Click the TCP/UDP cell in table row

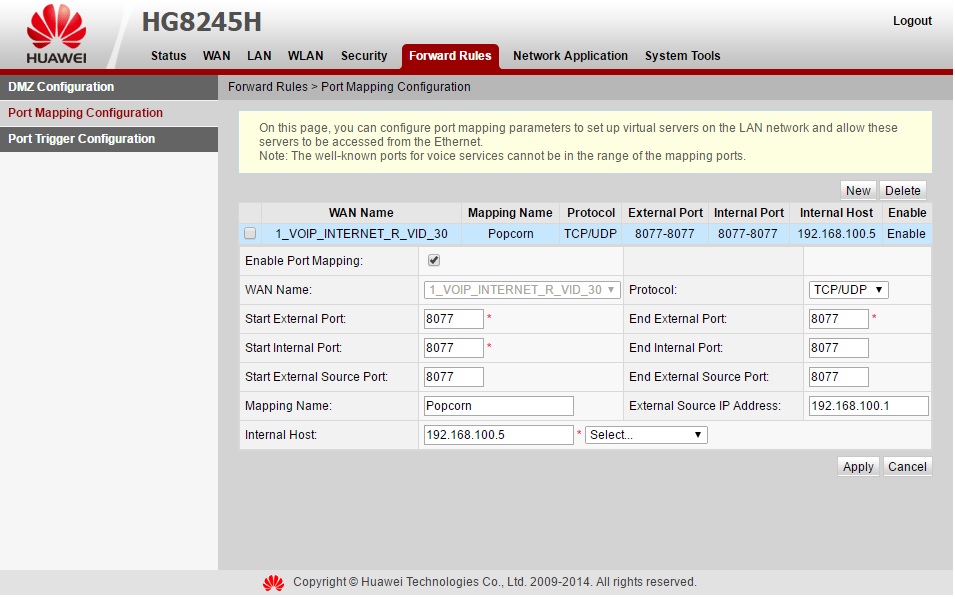point(590,234)
